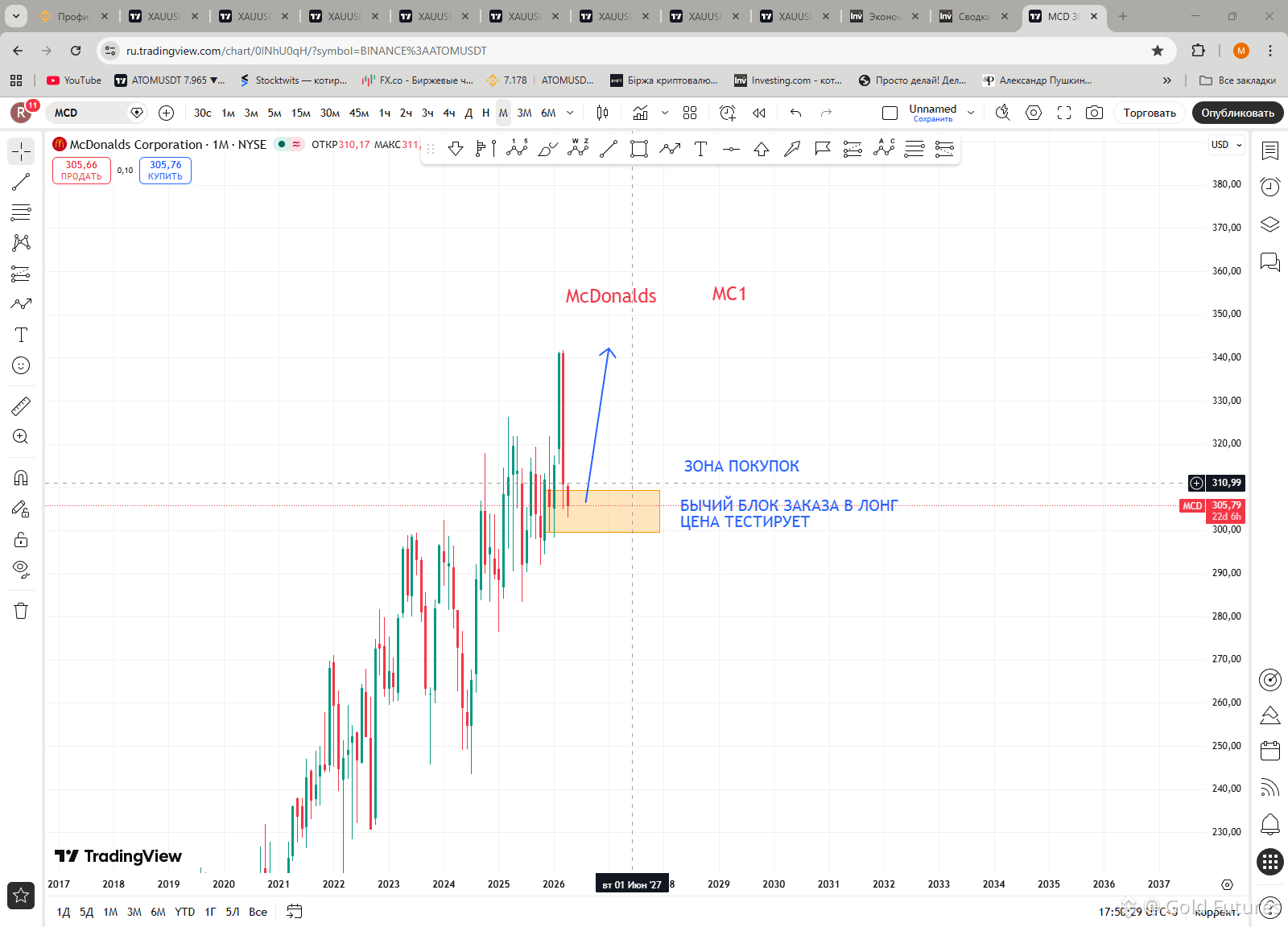Viewport: 1288px width, 927px height.
Task: Expand the time intervals dropdown chevron
Action: (570, 113)
